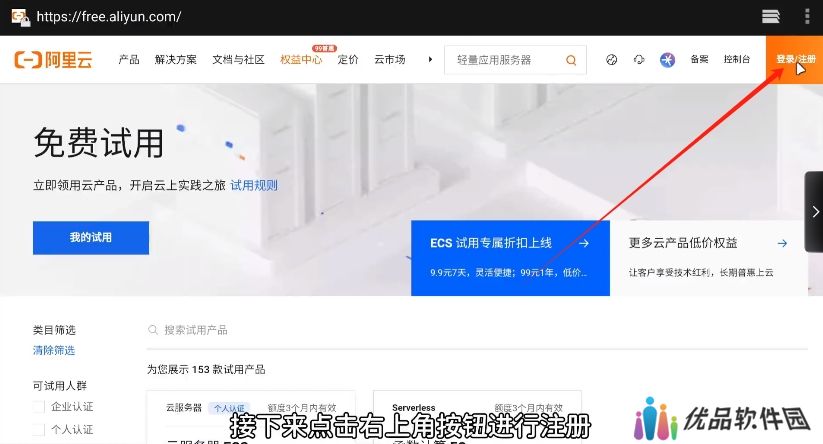Click the 个人认证 tag on 云服务器 card
The width and height of the screenshot is (823, 444).
coord(229,408)
